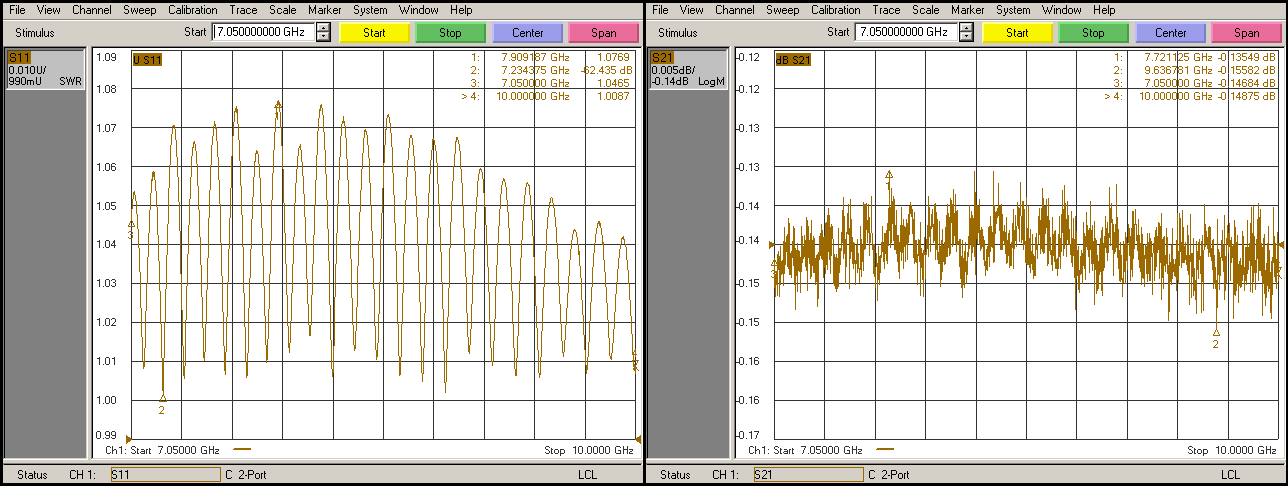Viewport: 1288px width, 486px height.
Task: Open the View menu in the S21 window
Action: pos(692,10)
